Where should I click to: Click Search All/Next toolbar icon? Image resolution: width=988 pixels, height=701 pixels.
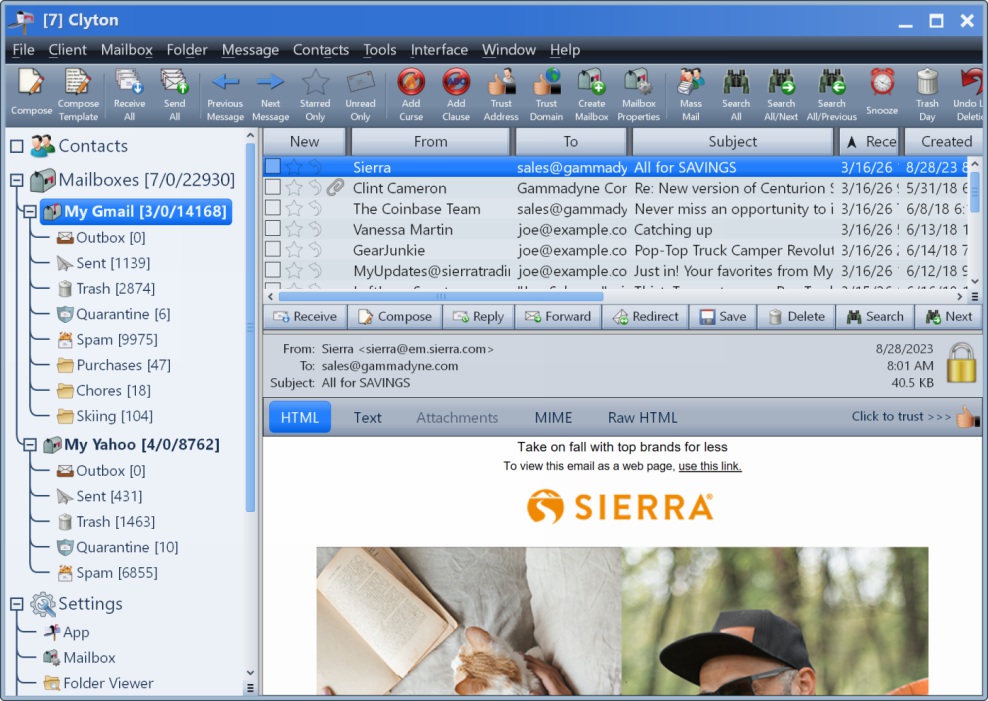781,81
